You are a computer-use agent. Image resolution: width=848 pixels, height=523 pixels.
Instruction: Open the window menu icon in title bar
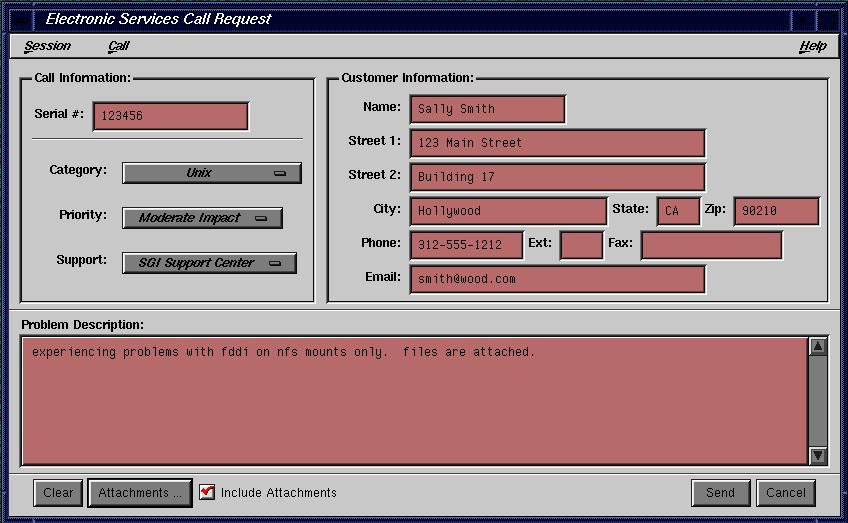19,18
